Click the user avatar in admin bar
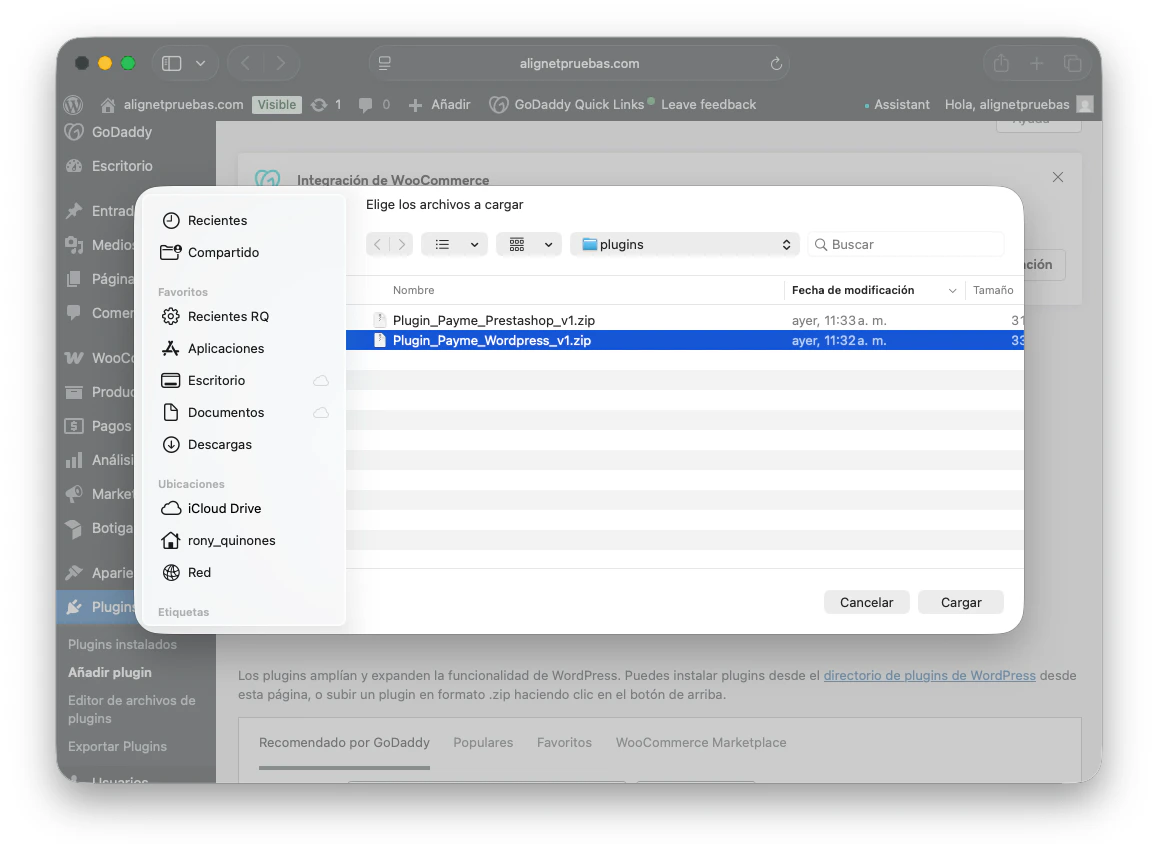Viewport: 1172px width, 844px height. tap(1085, 105)
